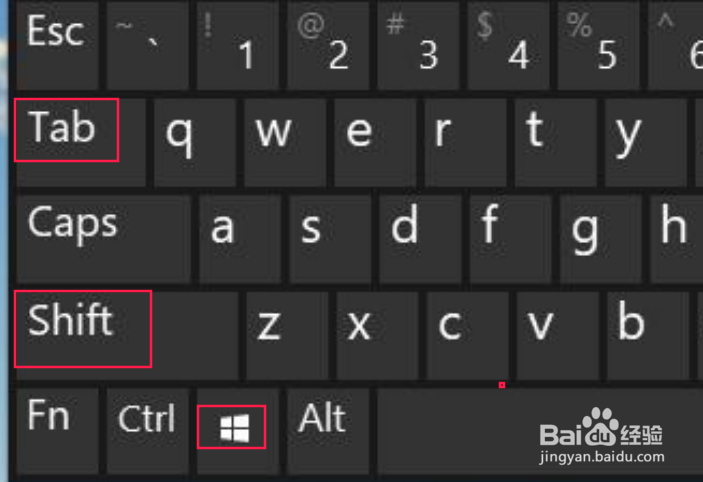Tap the tilde backtick key

point(148,44)
